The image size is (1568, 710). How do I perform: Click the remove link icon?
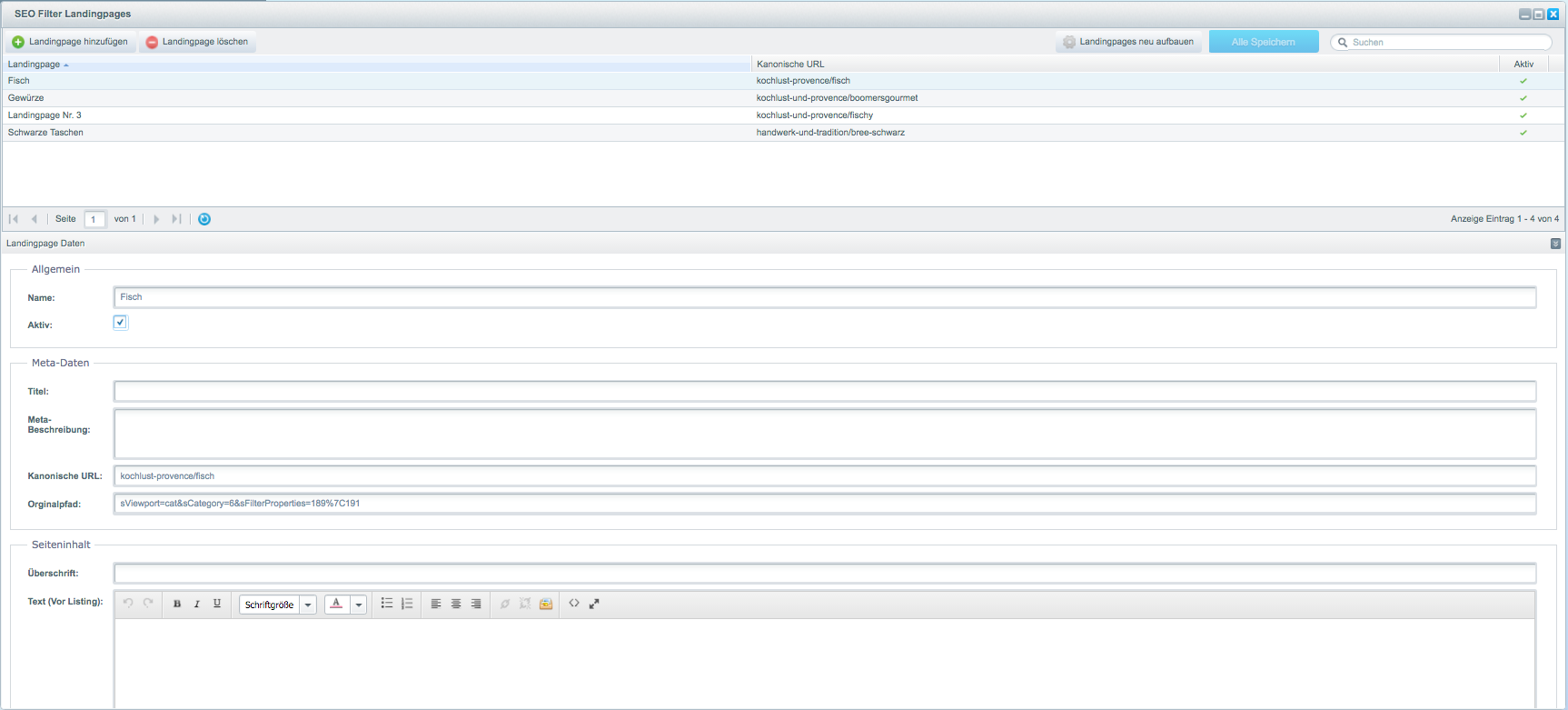pyautogui.click(x=525, y=604)
